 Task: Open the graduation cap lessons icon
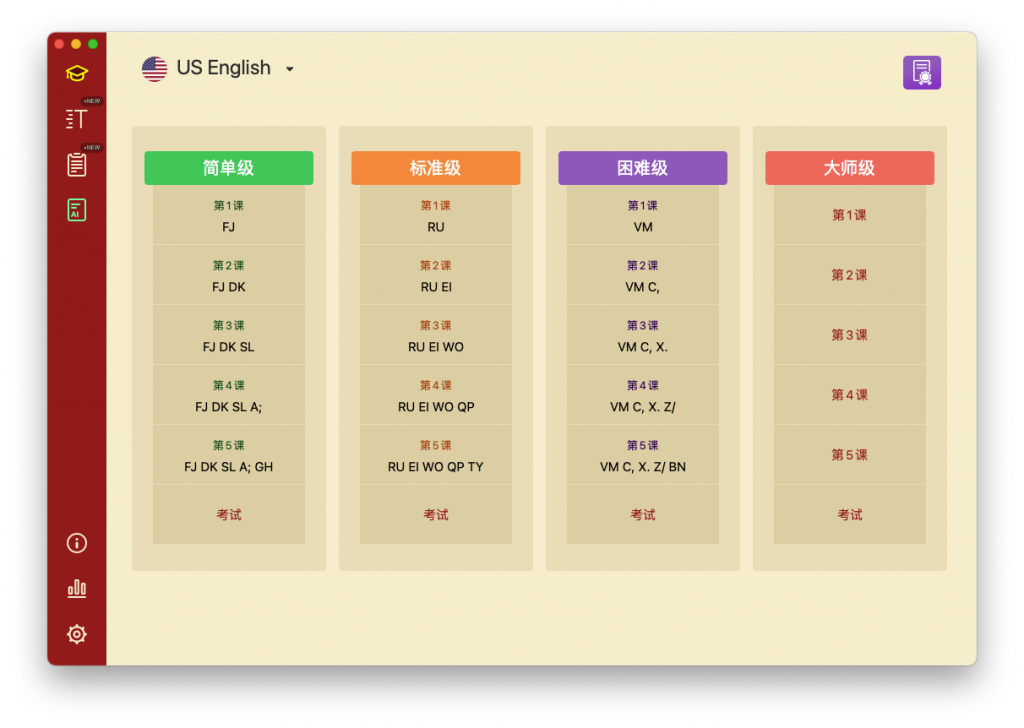coord(76,73)
